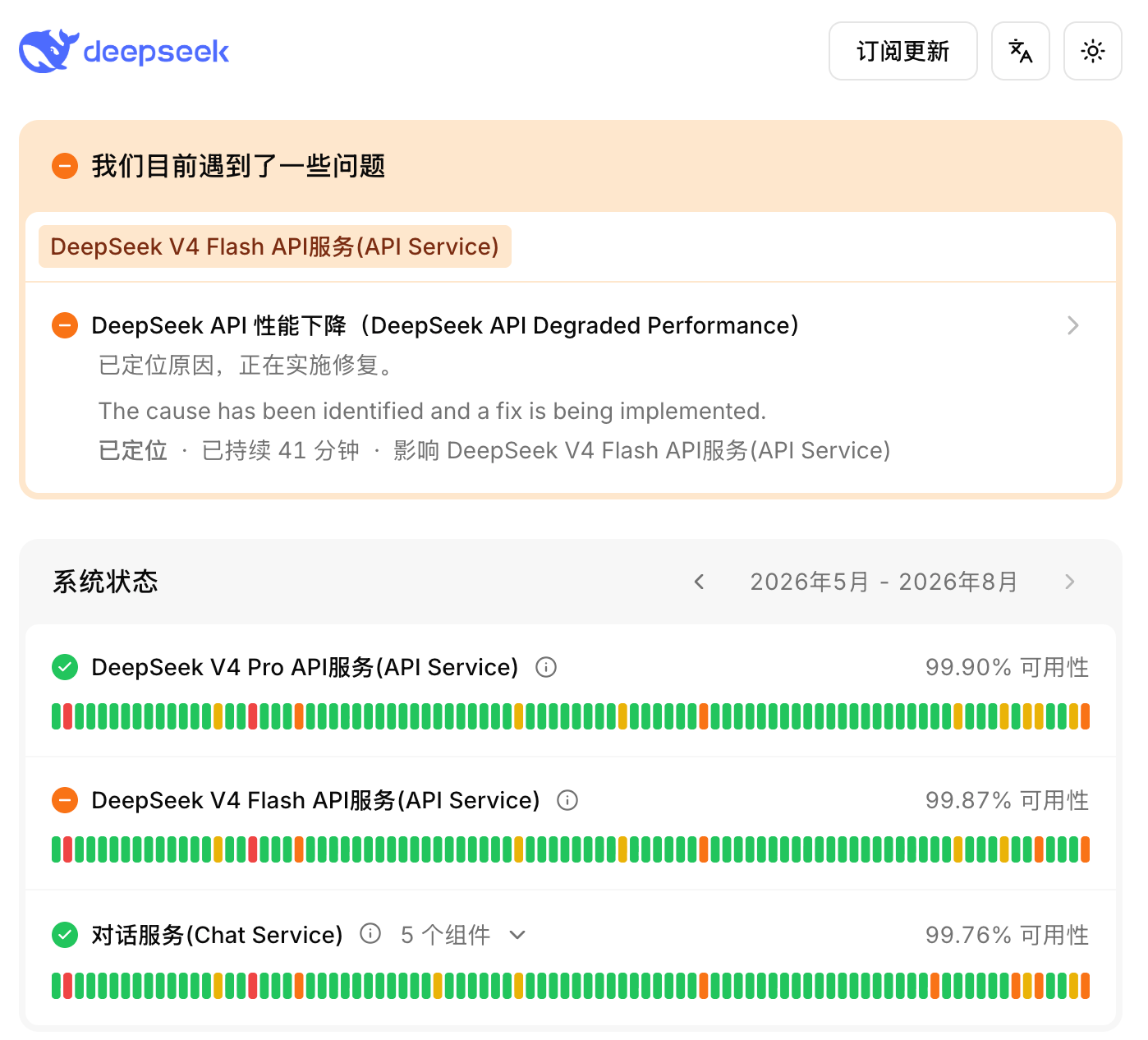
Task: Click green check icon for V4 Pro API
Action: (65, 667)
